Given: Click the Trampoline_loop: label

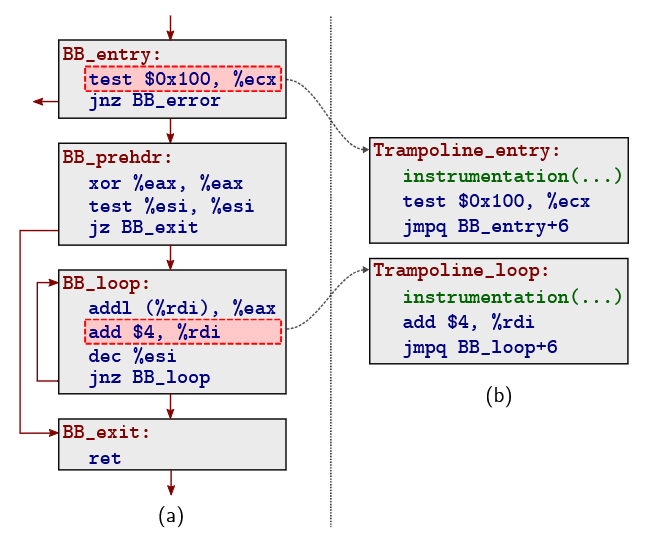Looking at the screenshot, I should [x=461, y=271].
